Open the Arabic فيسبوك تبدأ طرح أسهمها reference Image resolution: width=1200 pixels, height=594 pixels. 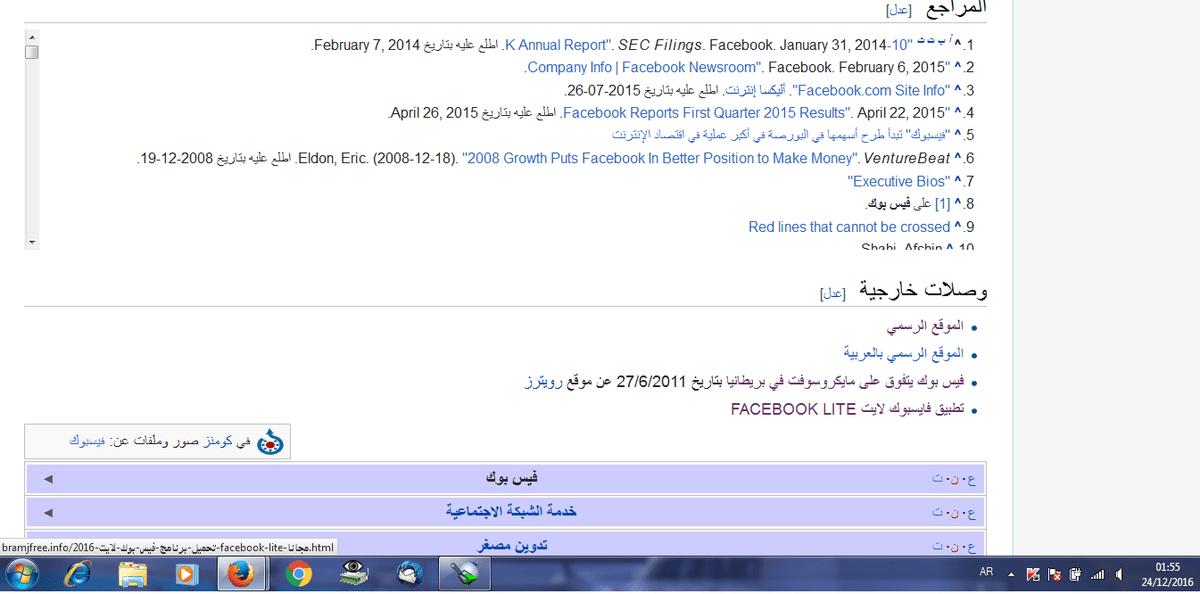tap(779, 135)
